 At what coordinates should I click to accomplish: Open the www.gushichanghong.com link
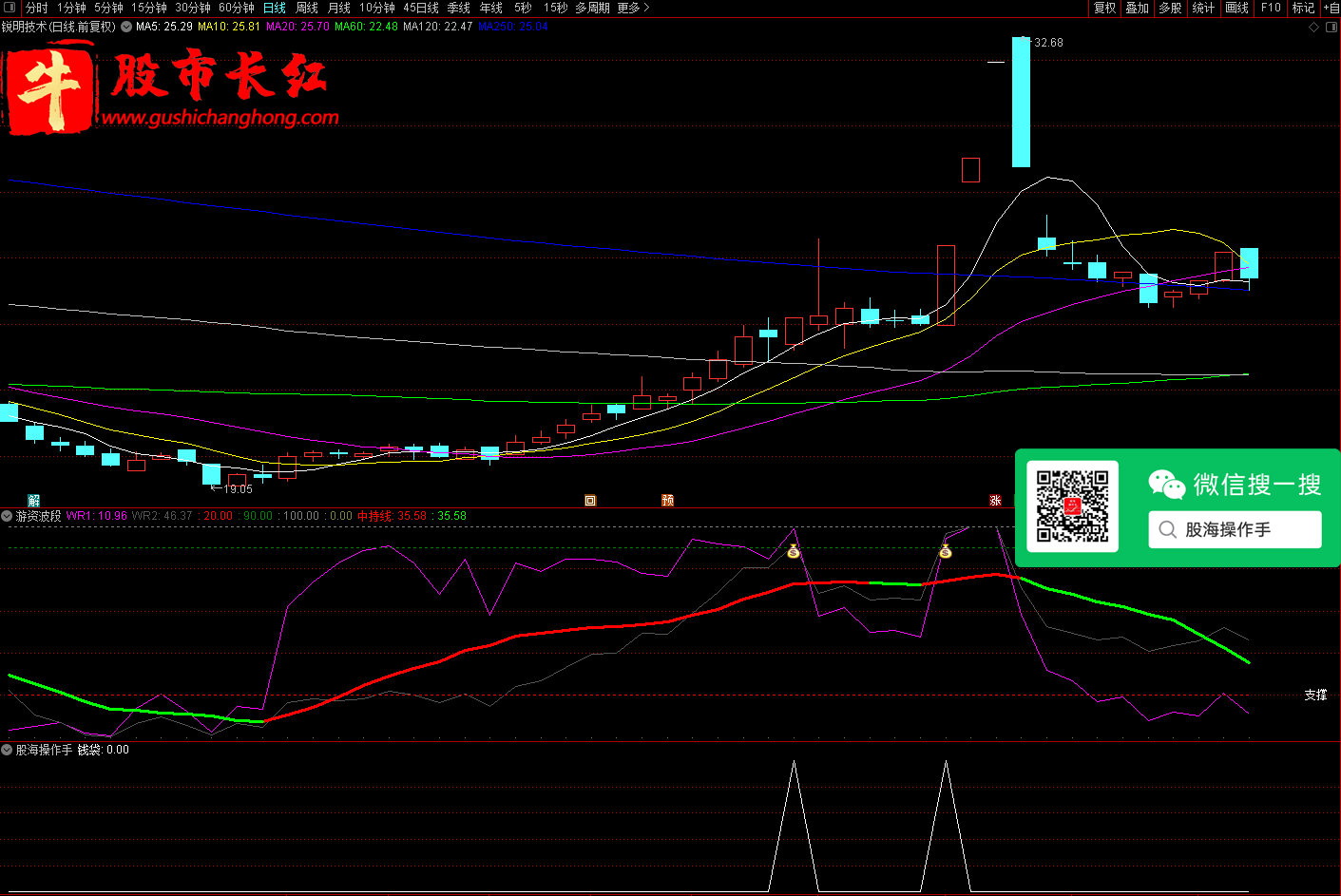pyautogui.click(x=220, y=118)
